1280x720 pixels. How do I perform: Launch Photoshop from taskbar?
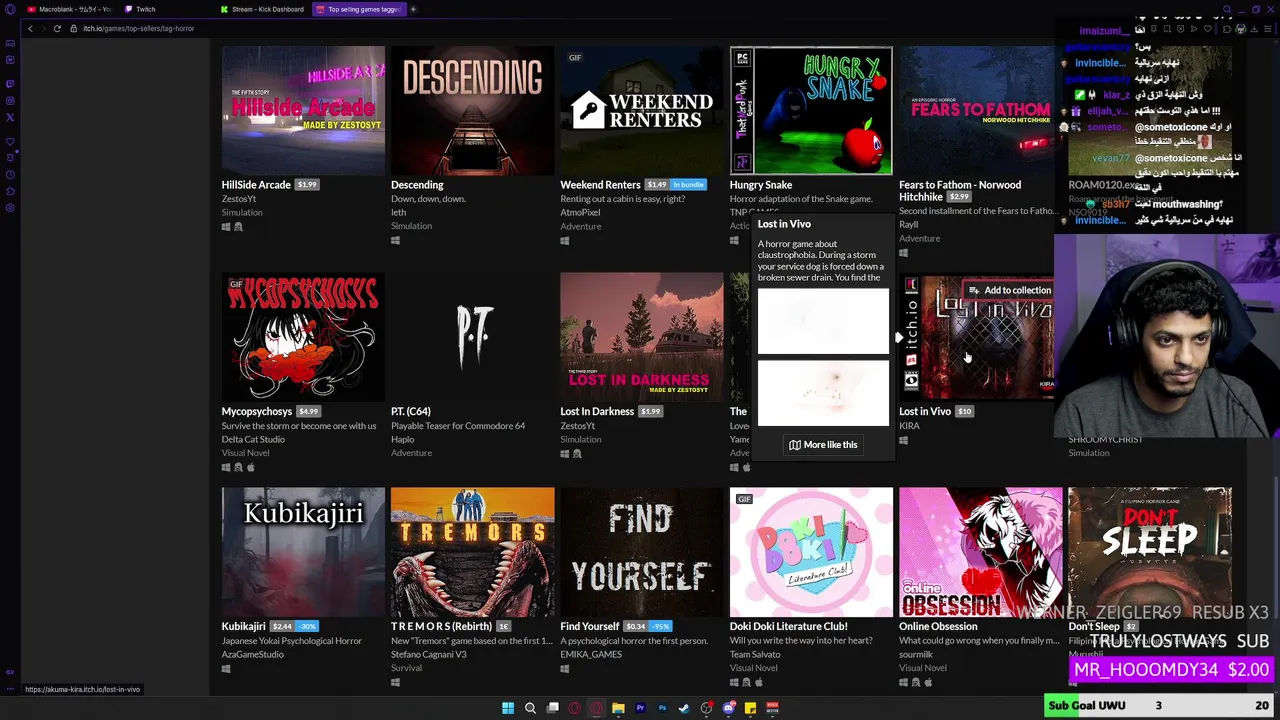662,708
